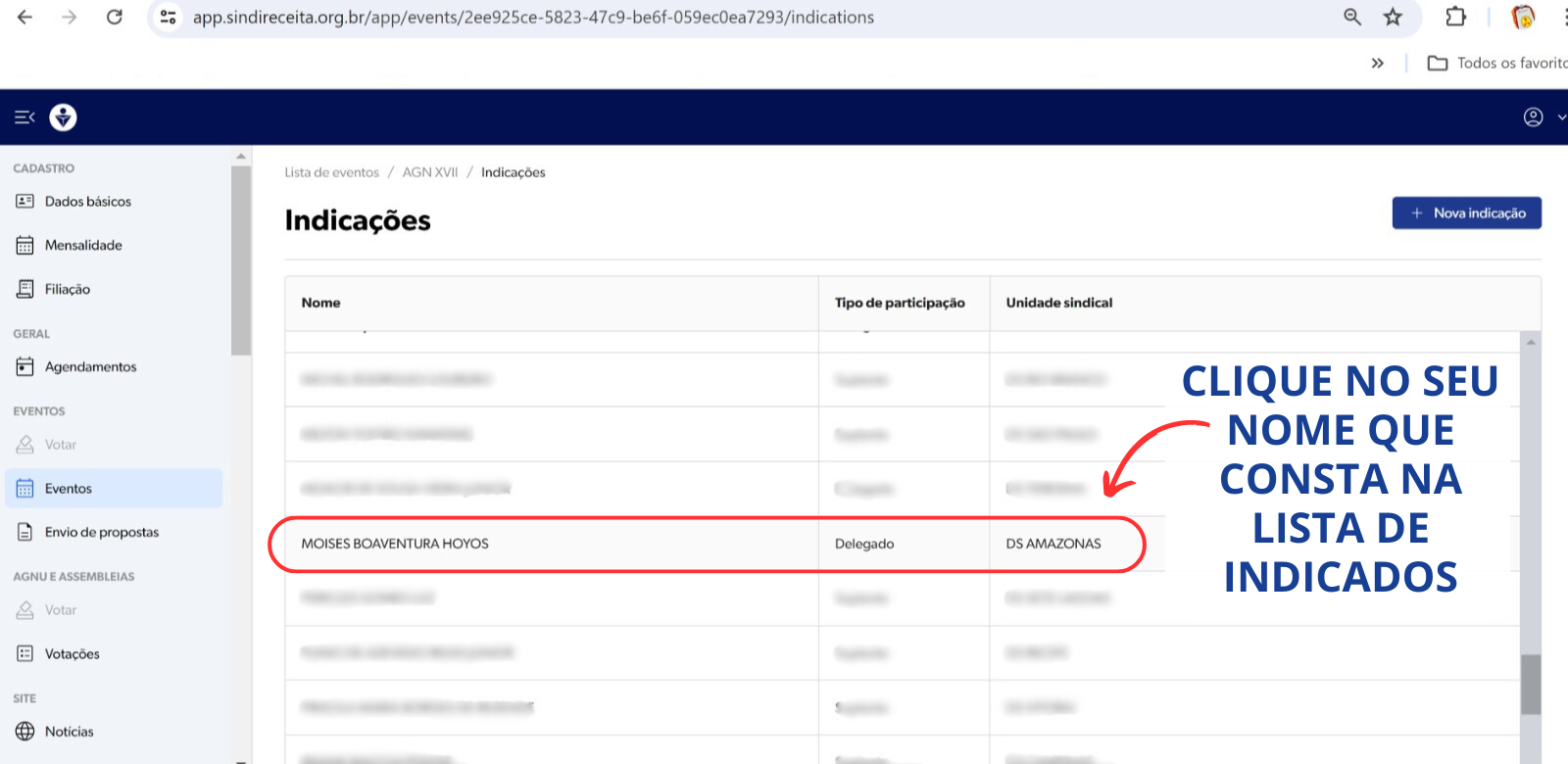Open Dados básicos in the sidebar
The image size is (1568, 764).
coord(87,202)
